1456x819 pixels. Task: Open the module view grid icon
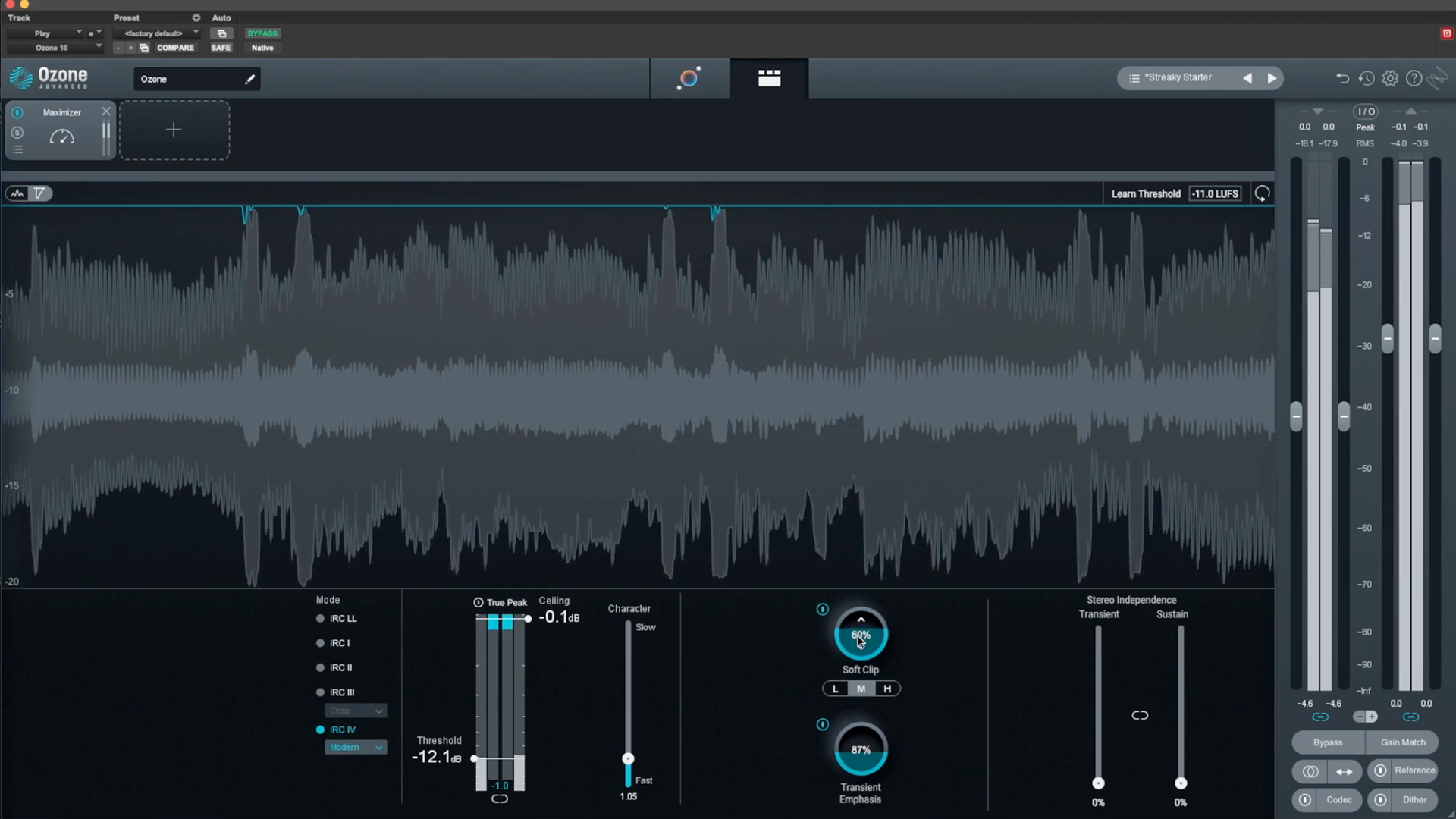click(x=769, y=78)
